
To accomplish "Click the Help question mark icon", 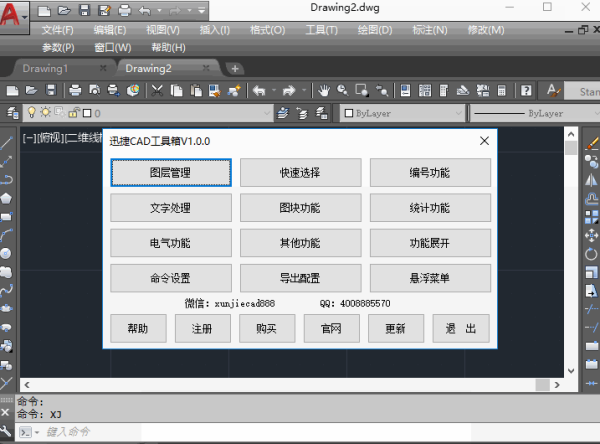I will coord(526,91).
